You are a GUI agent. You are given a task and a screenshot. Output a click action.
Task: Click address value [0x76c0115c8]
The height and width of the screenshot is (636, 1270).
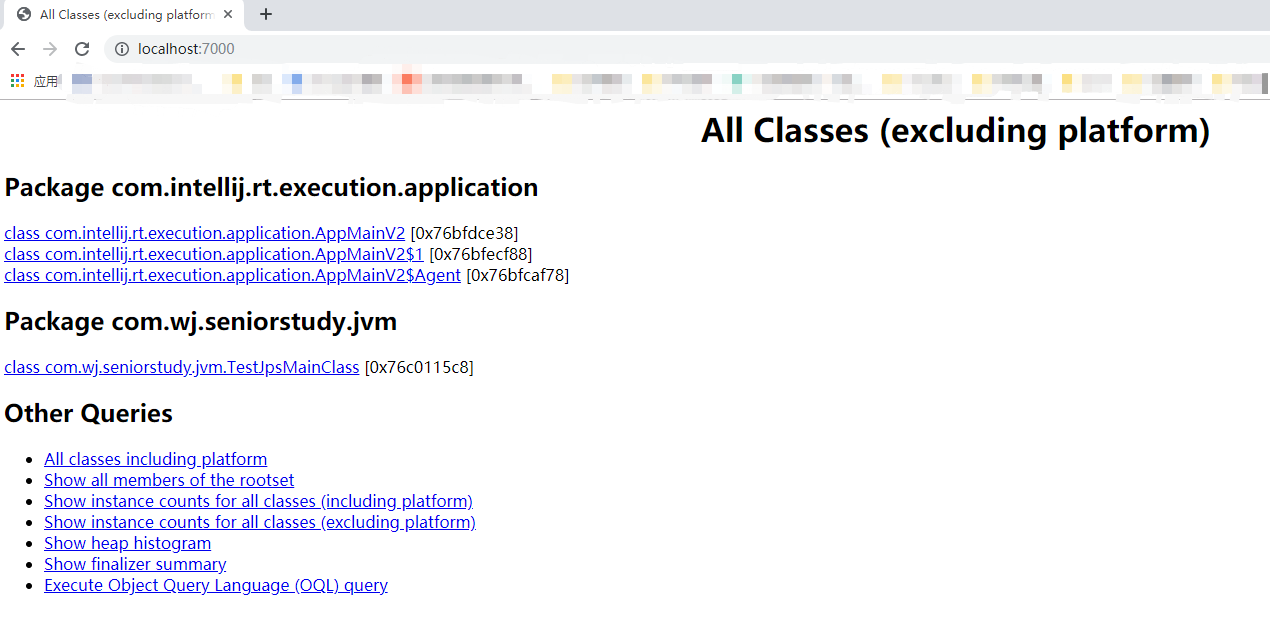coord(419,367)
